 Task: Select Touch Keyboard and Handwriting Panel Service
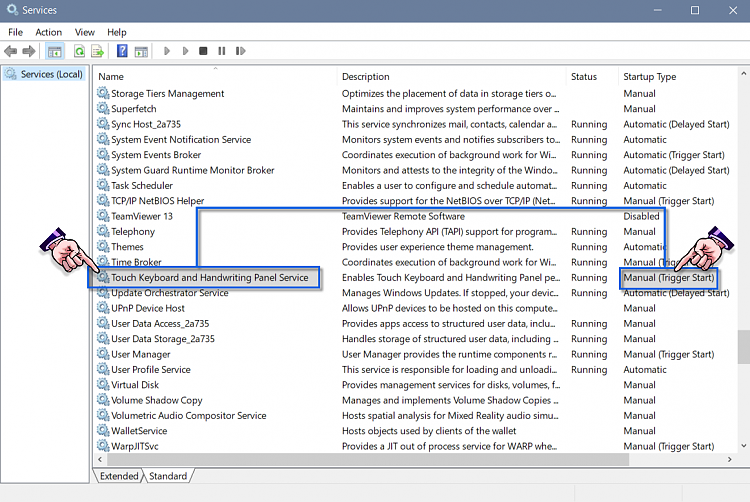point(210,278)
